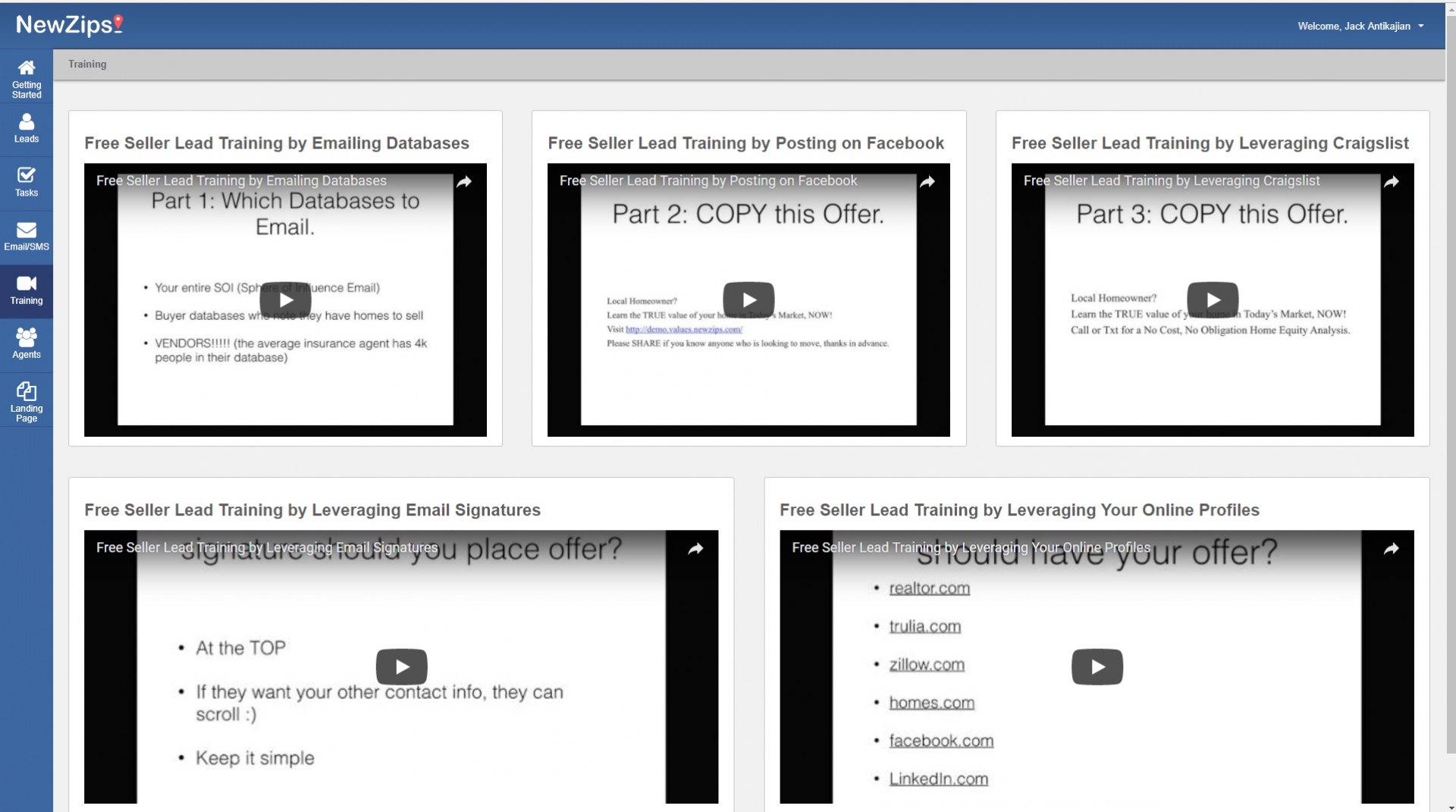The height and width of the screenshot is (812, 1456).
Task: Click the Training breadcrumb label
Action: [87, 64]
